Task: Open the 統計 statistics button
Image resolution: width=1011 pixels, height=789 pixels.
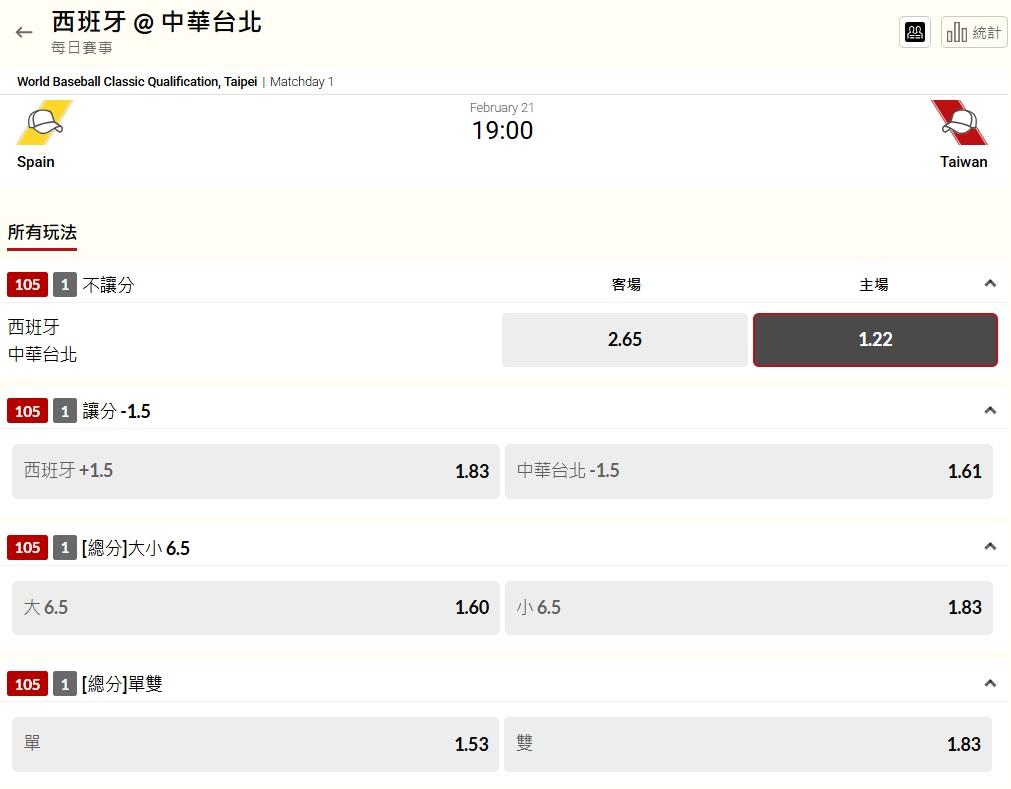Action: point(974,32)
